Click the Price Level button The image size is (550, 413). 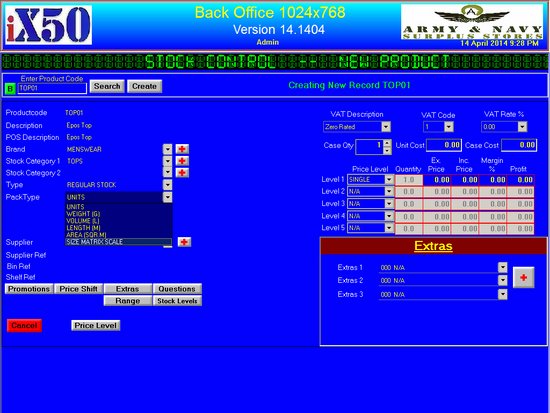pyautogui.click(x=95, y=325)
